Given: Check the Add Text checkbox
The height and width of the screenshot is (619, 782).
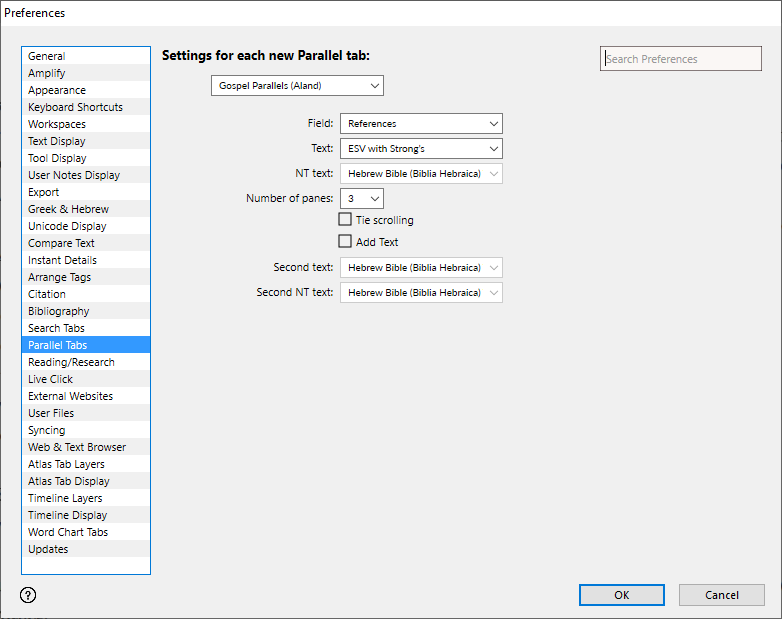Looking at the screenshot, I should [345, 242].
